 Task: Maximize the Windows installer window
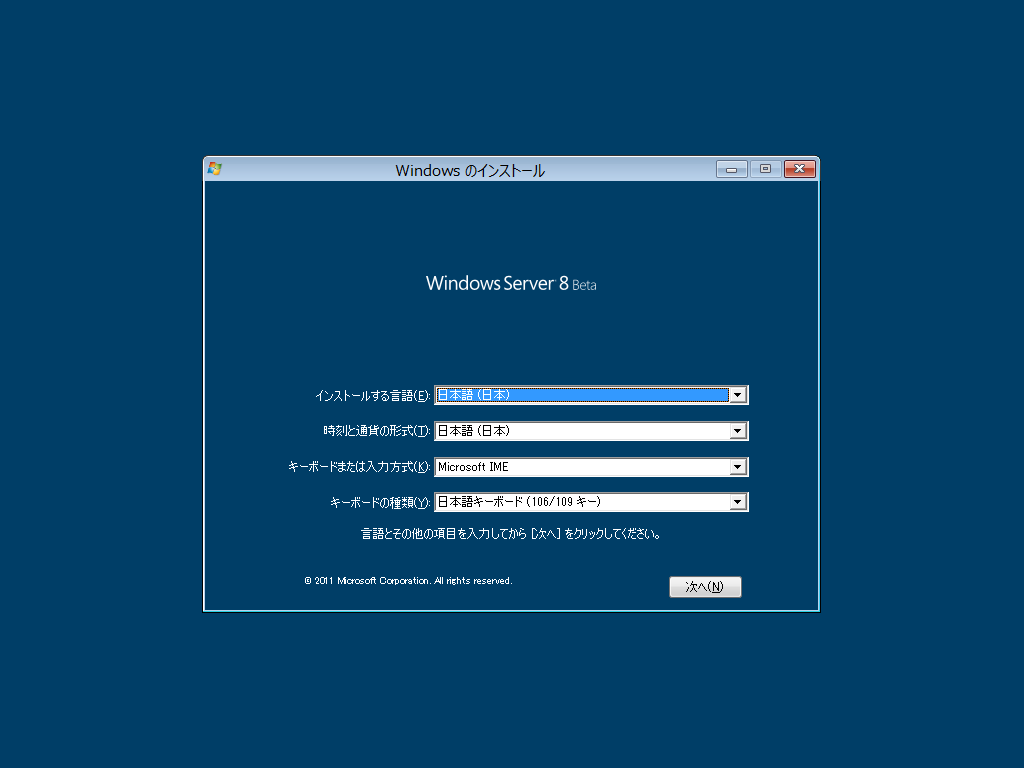point(765,169)
